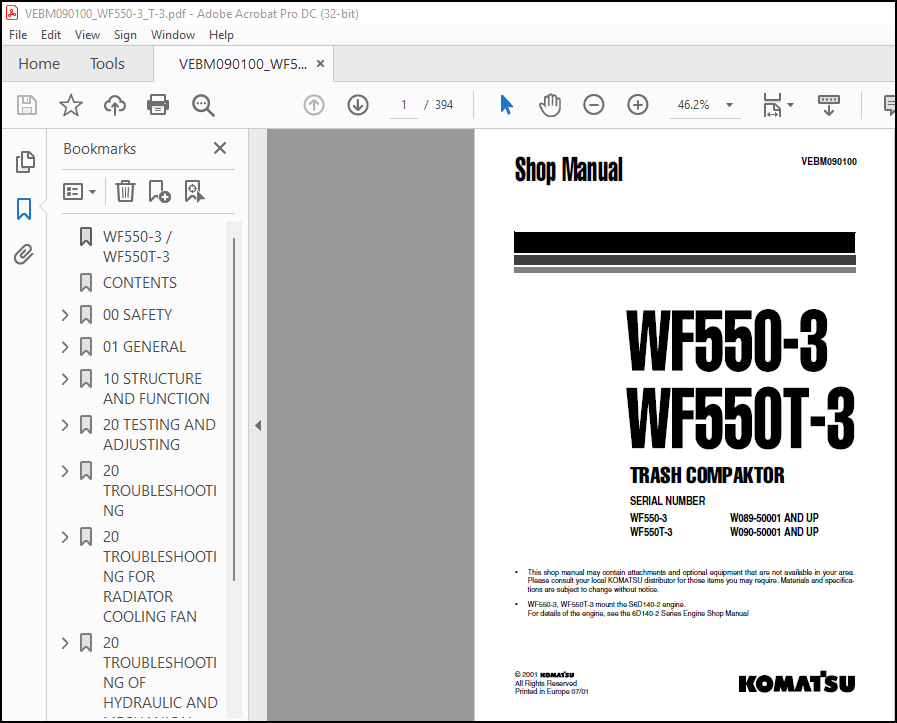Screen dimensions: 897x723
Task: Switch to the Tools tab
Action: click(107, 63)
